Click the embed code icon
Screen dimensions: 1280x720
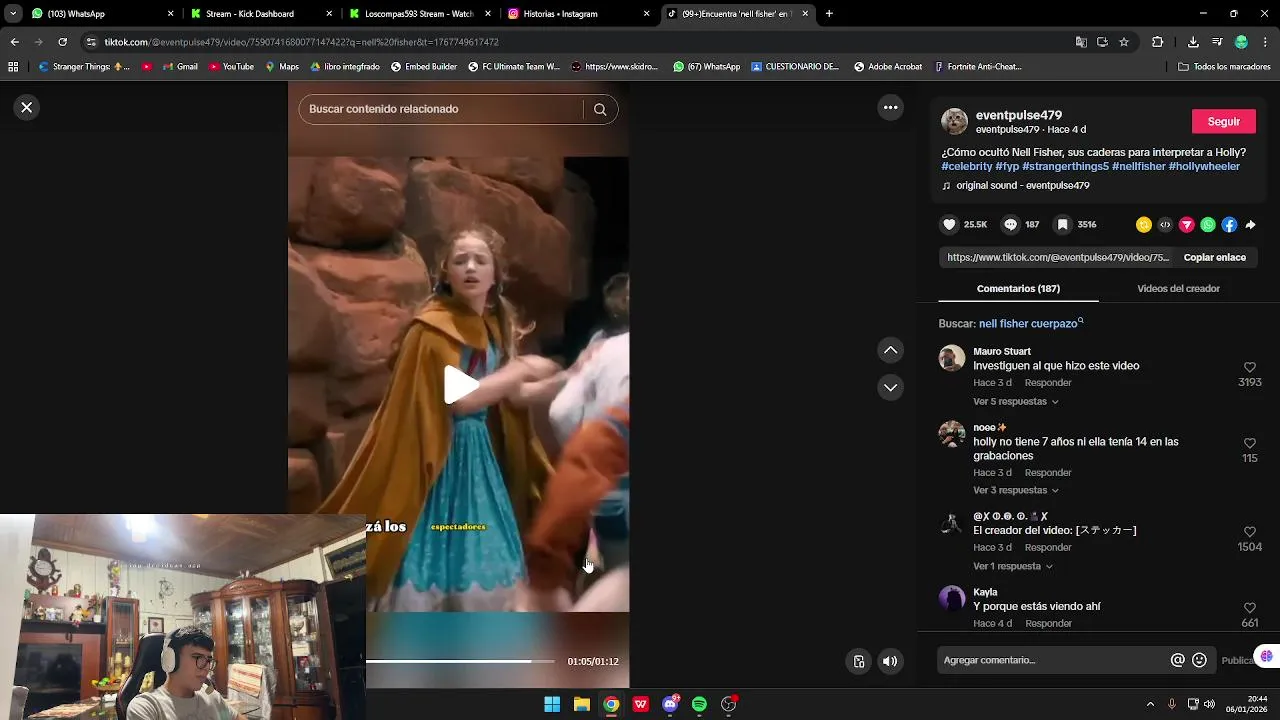tap(1165, 225)
